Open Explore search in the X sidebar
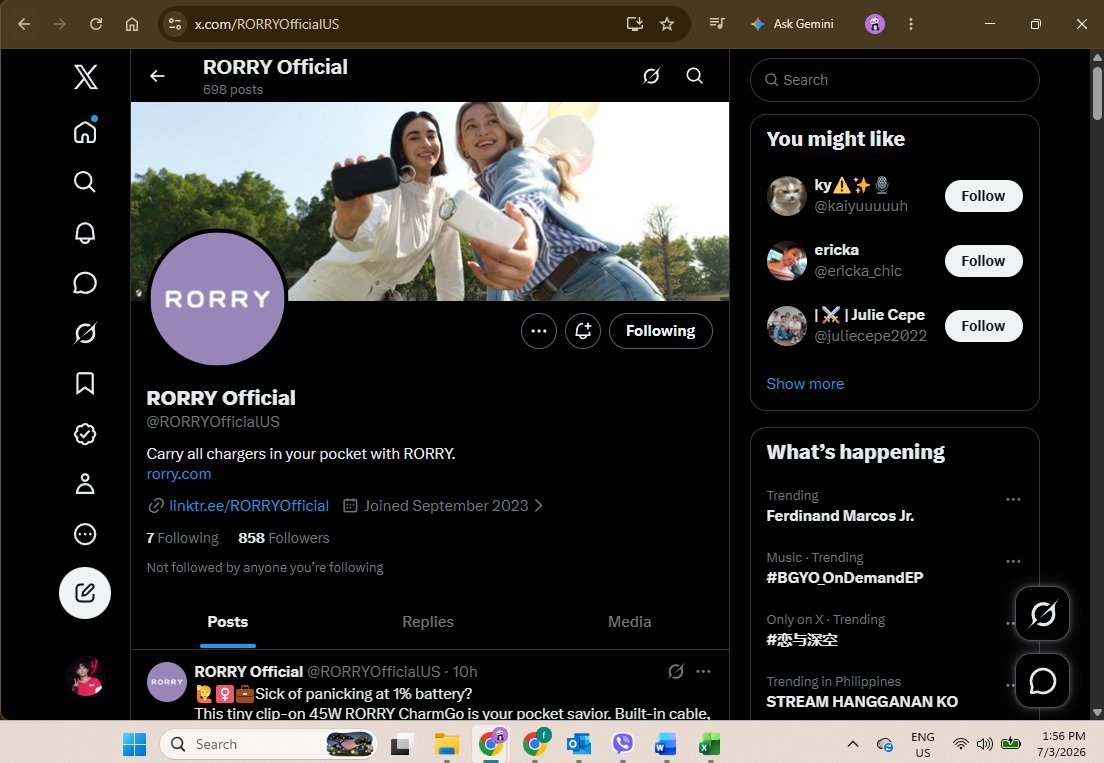The image size is (1104, 763). [x=85, y=182]
